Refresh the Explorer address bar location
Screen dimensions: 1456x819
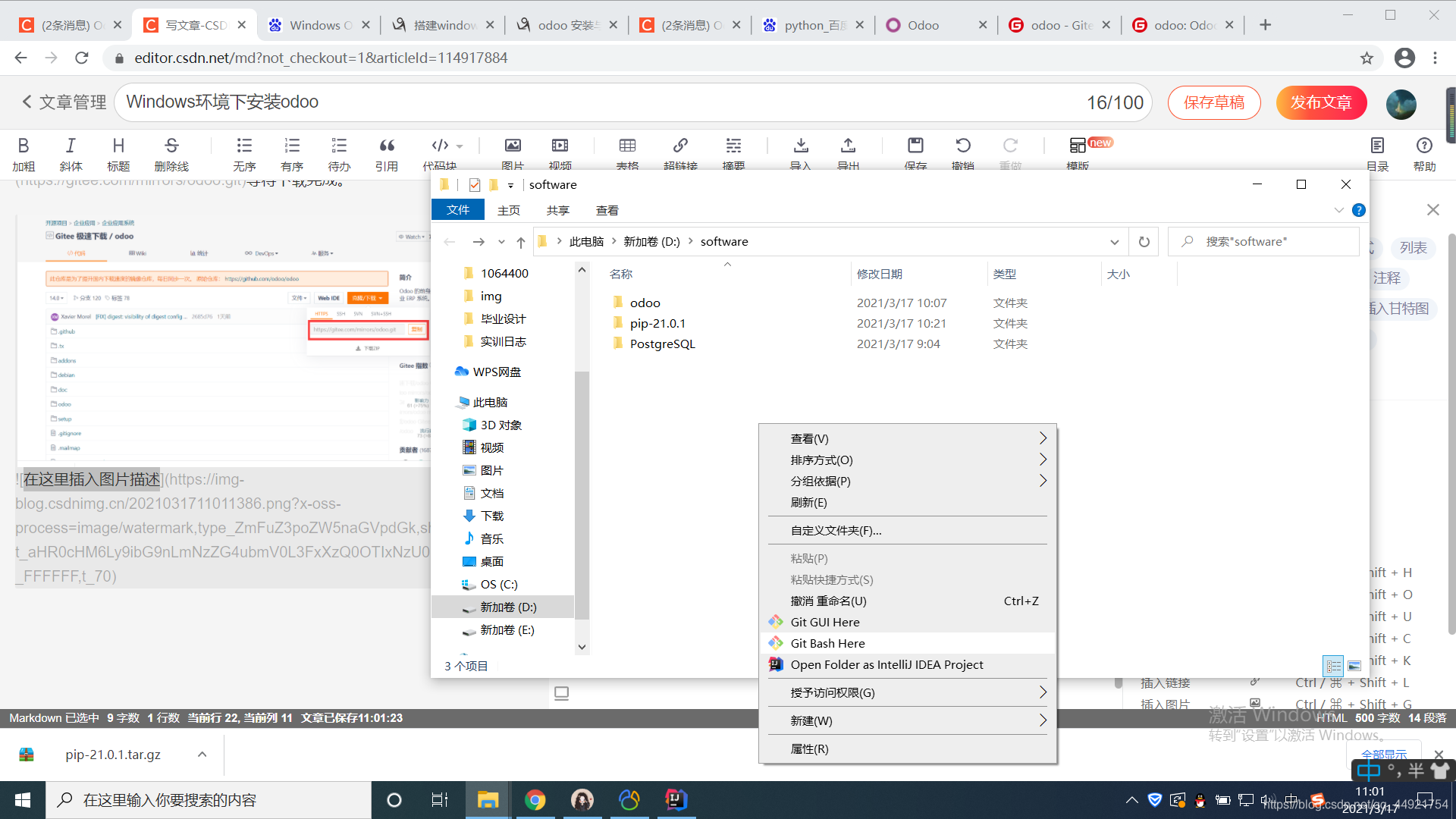coord(1144,241)
